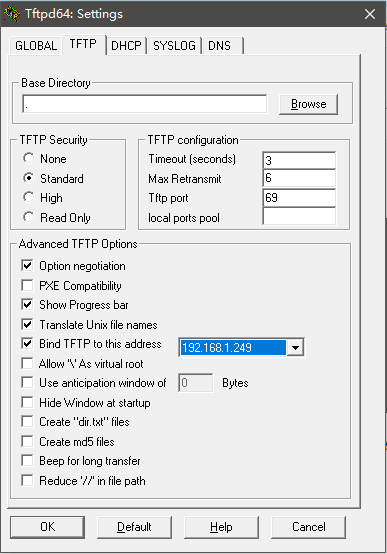387x554 pixels.
Task: Toggle Bind TFTP to this address checkbox
Action: tap(27, 343)
